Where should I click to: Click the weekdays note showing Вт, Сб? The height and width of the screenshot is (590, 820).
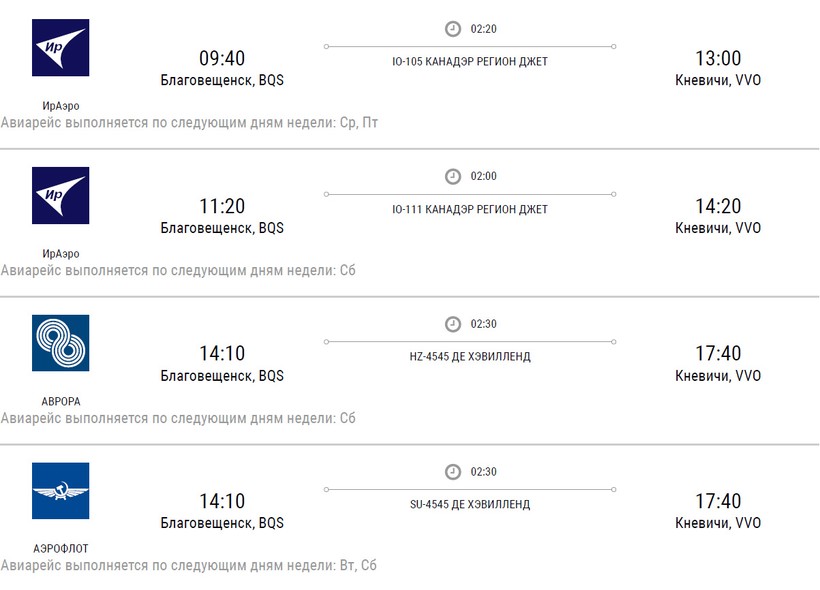coord(189,566)
